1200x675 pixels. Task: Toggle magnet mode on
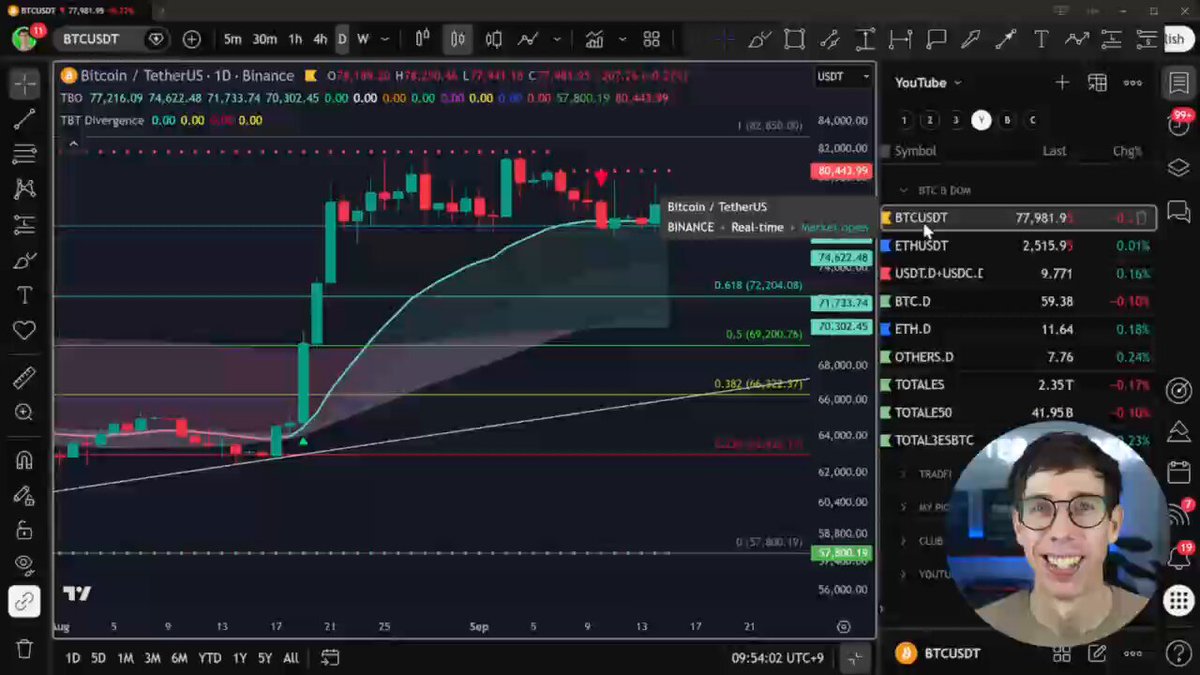pyautogui.click(x=24, y=460)
